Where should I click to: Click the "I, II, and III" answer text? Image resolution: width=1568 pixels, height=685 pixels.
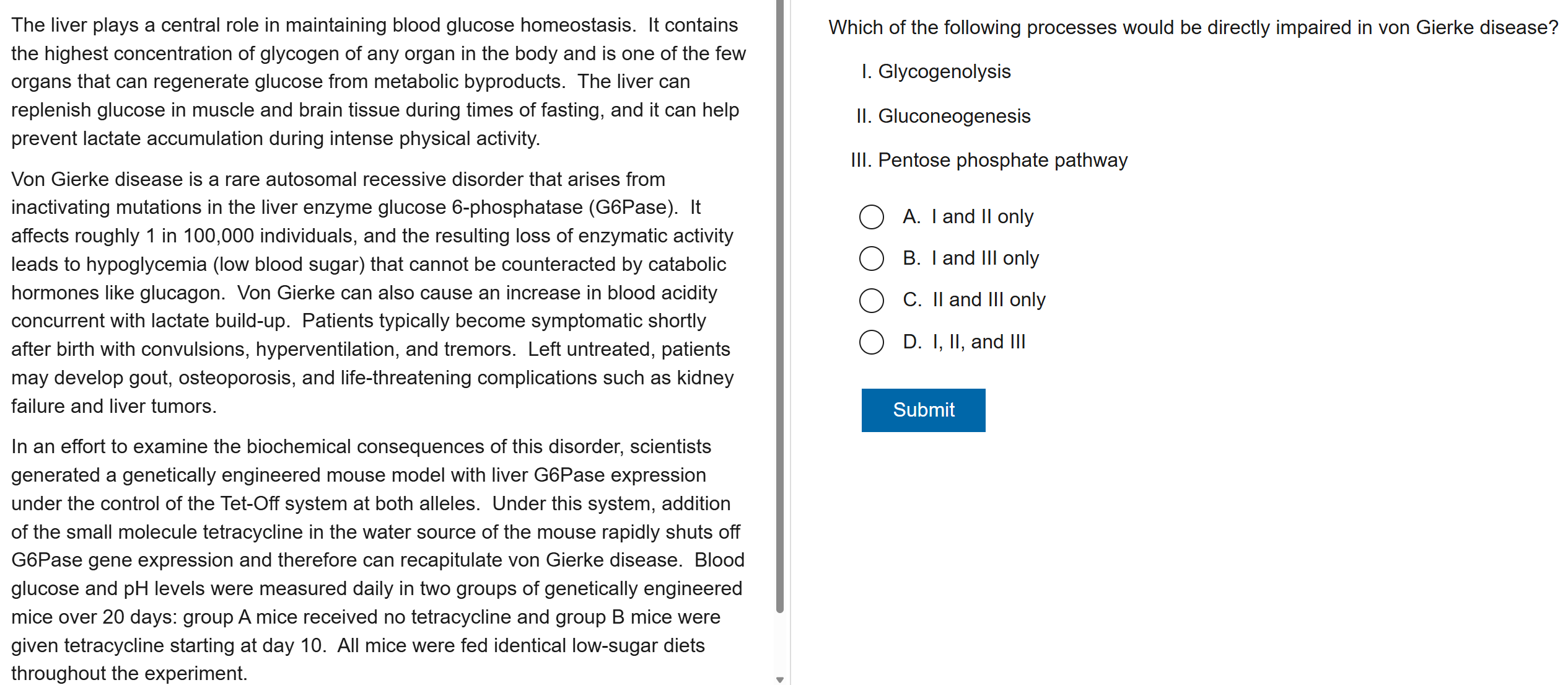pyautogui.click(x=979, y=342)
